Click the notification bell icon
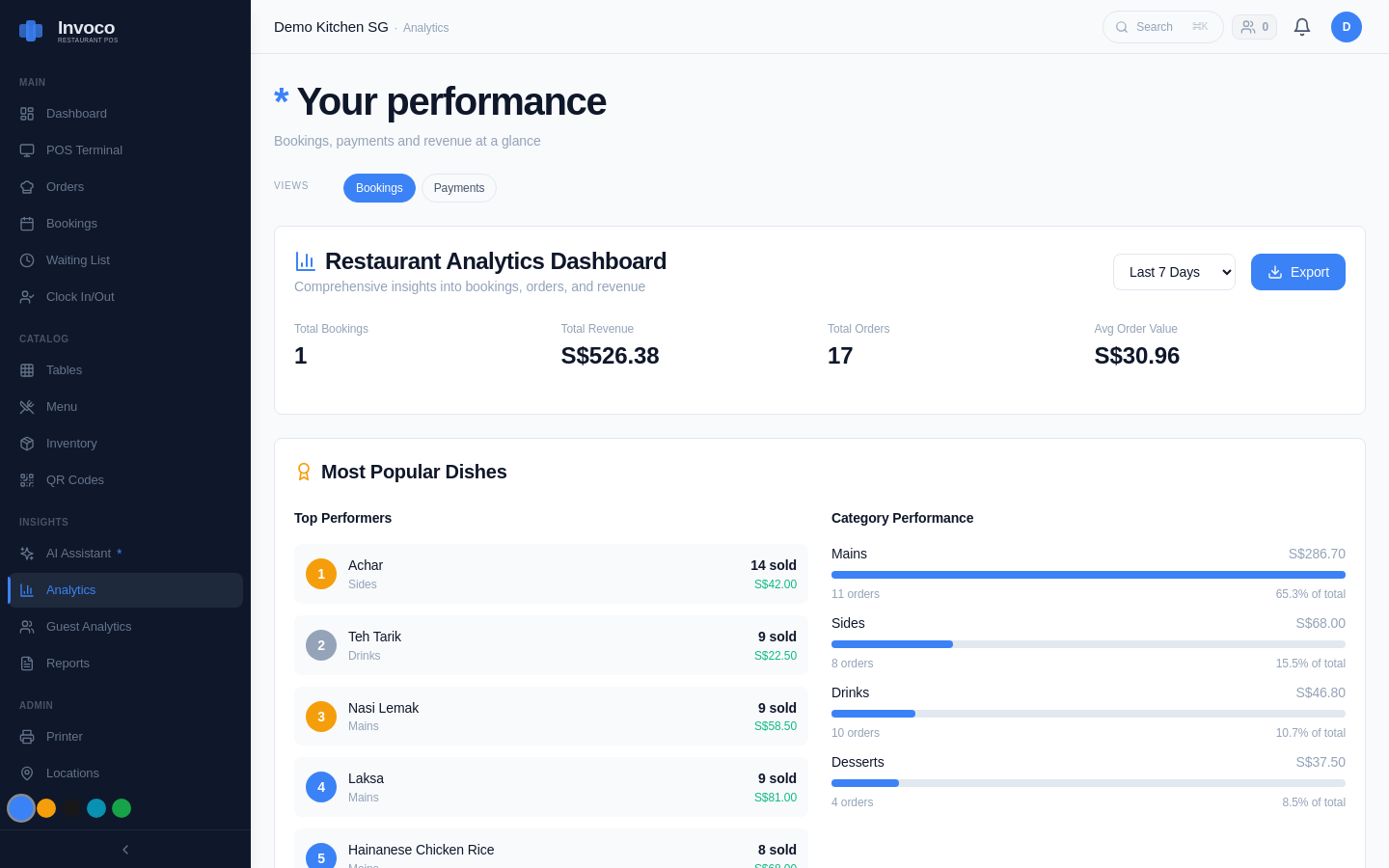This screenshot has height=868, width=1389. point(1301,27)
